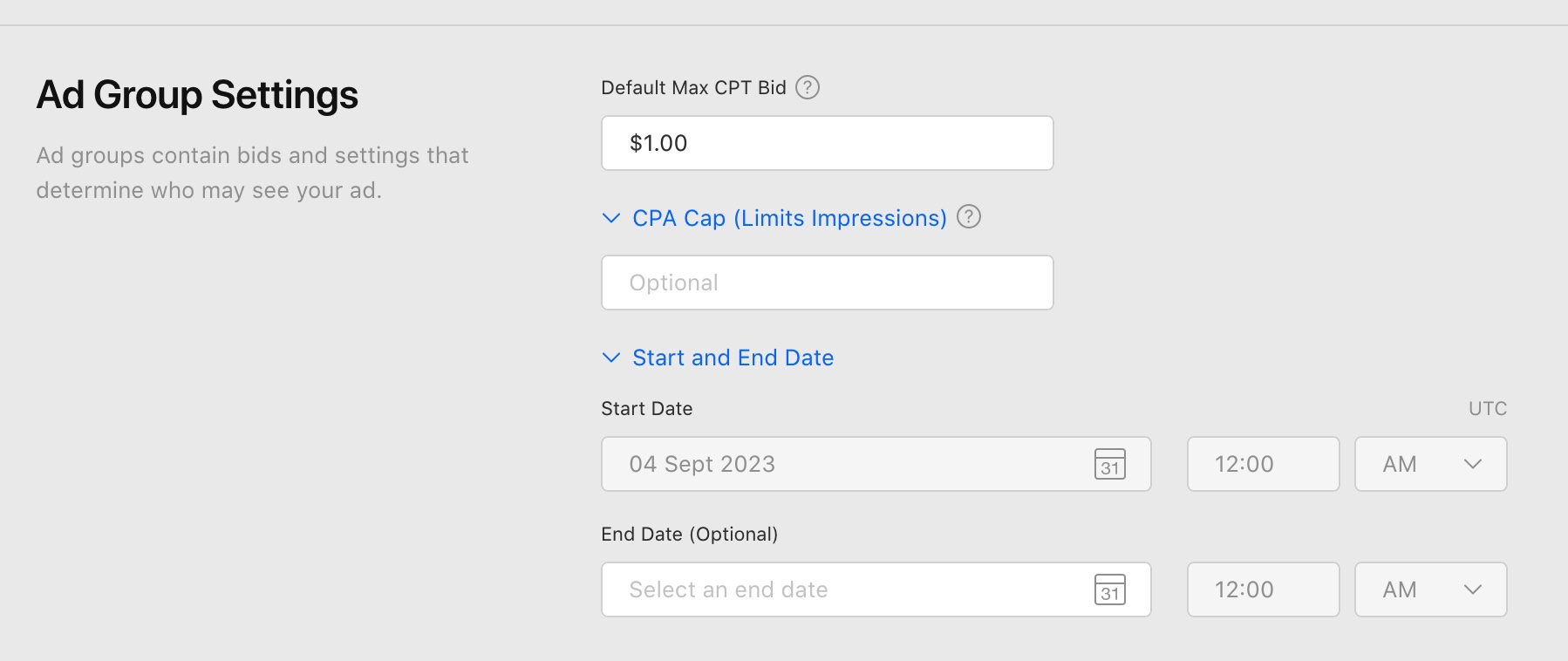Click the UTC timezone label
1568x661 pixels.
click(x=1488, y=408)
